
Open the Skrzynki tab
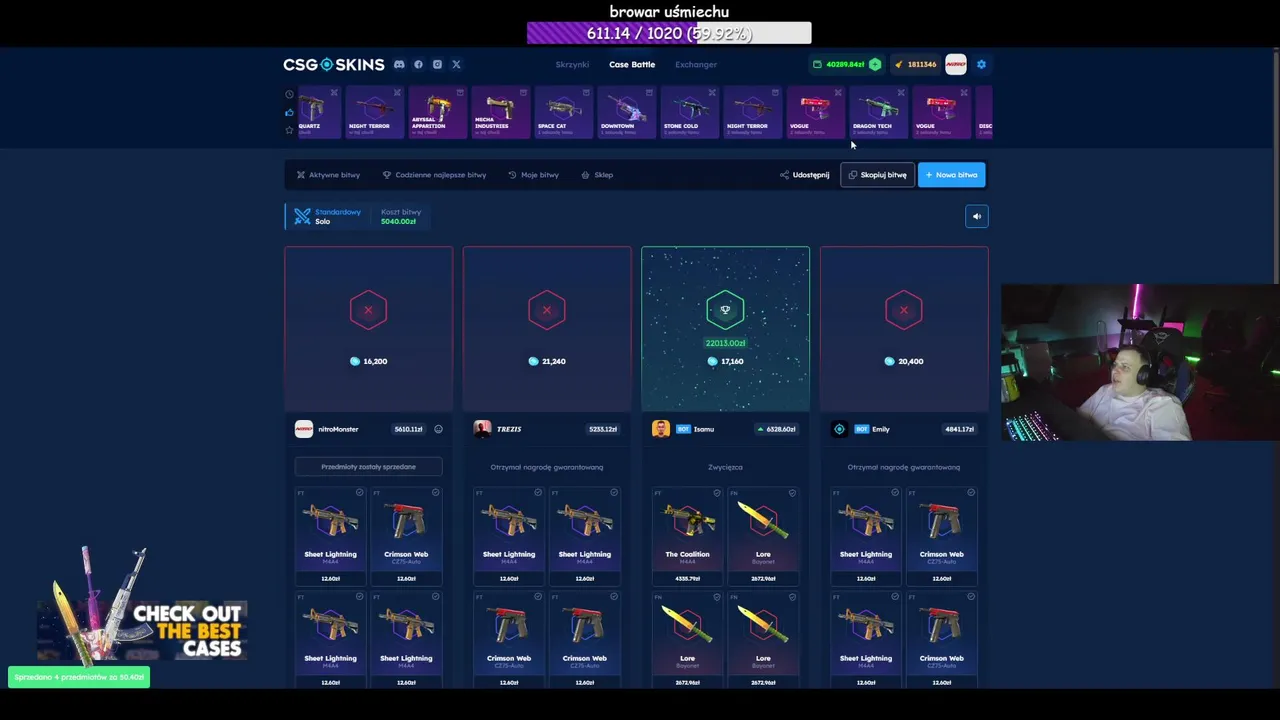pyautogui.click(x=572, y=64)
